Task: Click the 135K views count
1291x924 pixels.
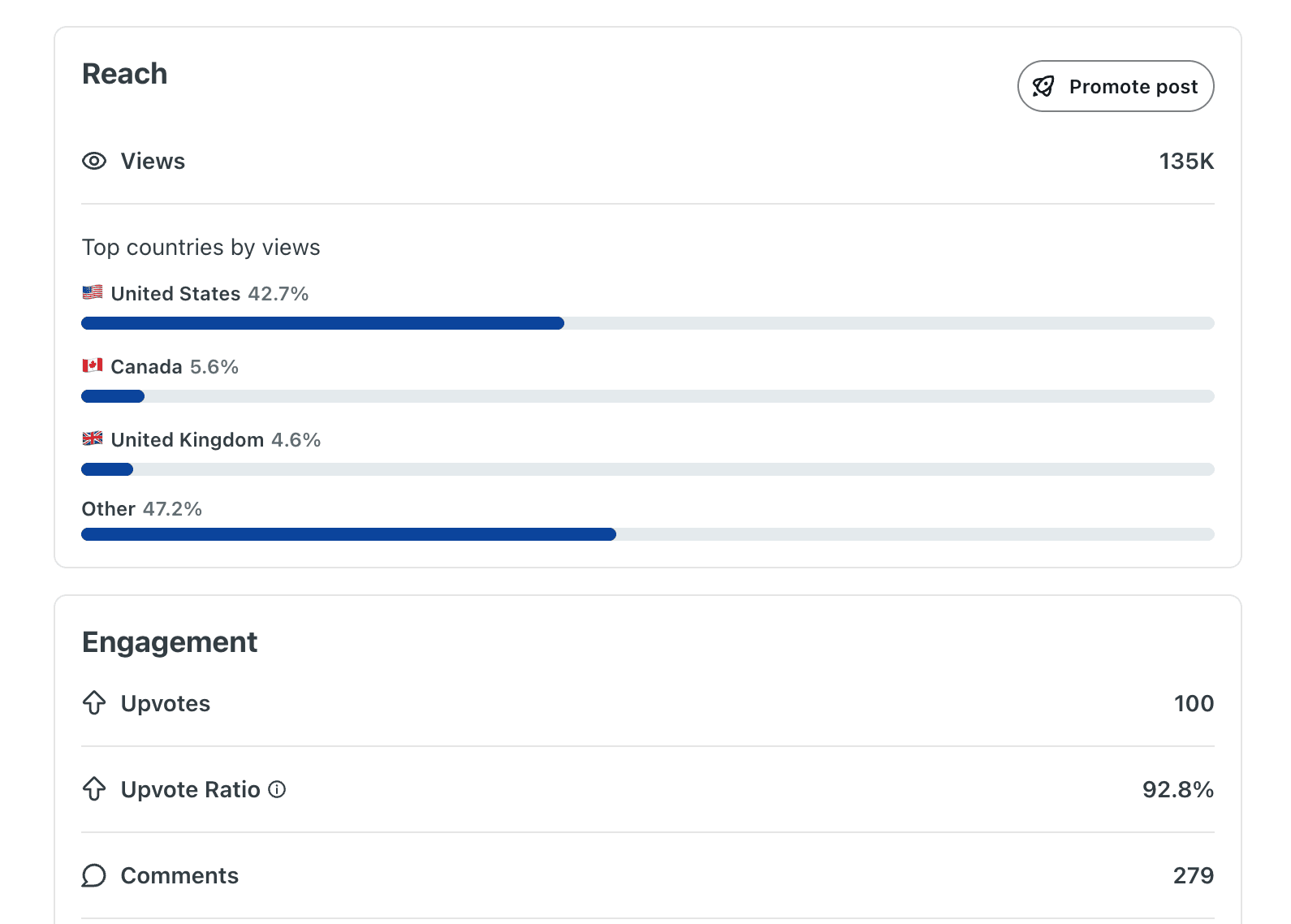Action: pyautogui.click(x=1186, y=162)
